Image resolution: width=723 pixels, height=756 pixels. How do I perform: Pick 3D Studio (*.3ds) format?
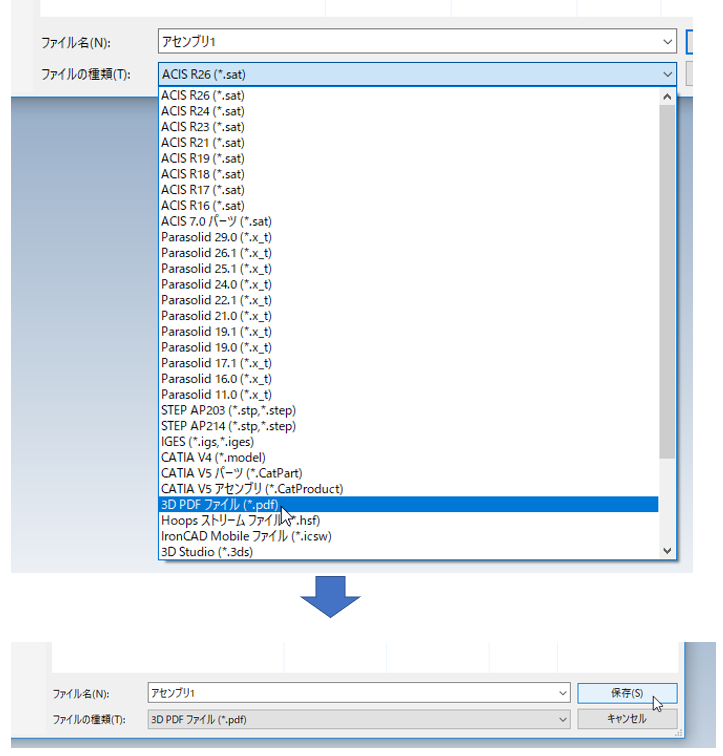point(408,552)
